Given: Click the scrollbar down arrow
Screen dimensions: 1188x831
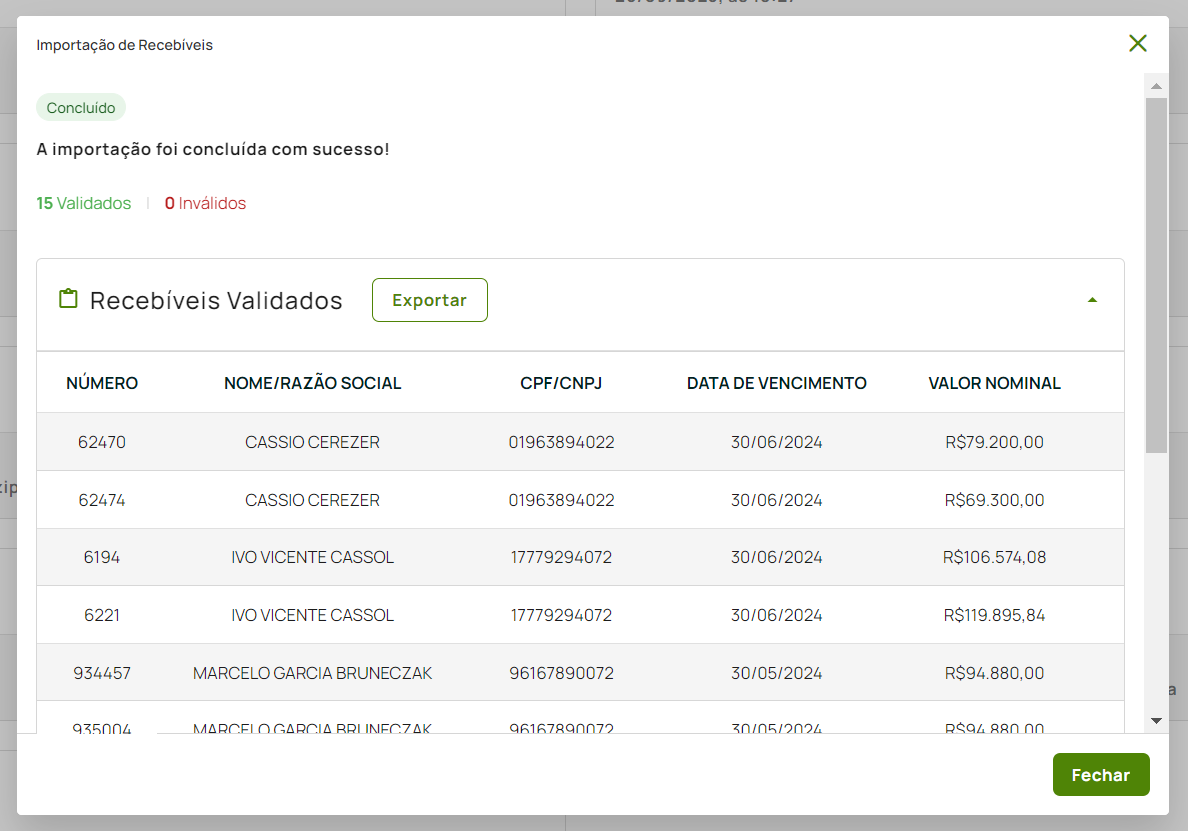Looking at the screenshot, I should pos(1156,720).
